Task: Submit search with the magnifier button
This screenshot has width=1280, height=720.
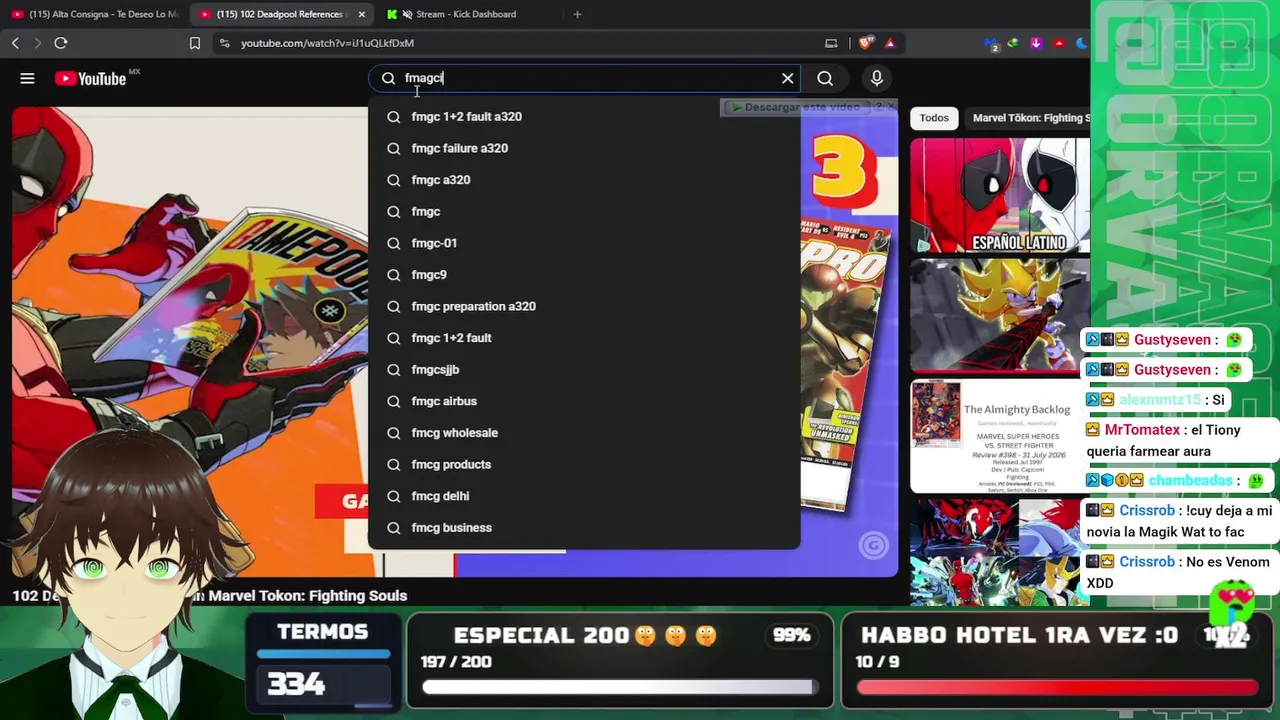Action: tap(825, 78)
